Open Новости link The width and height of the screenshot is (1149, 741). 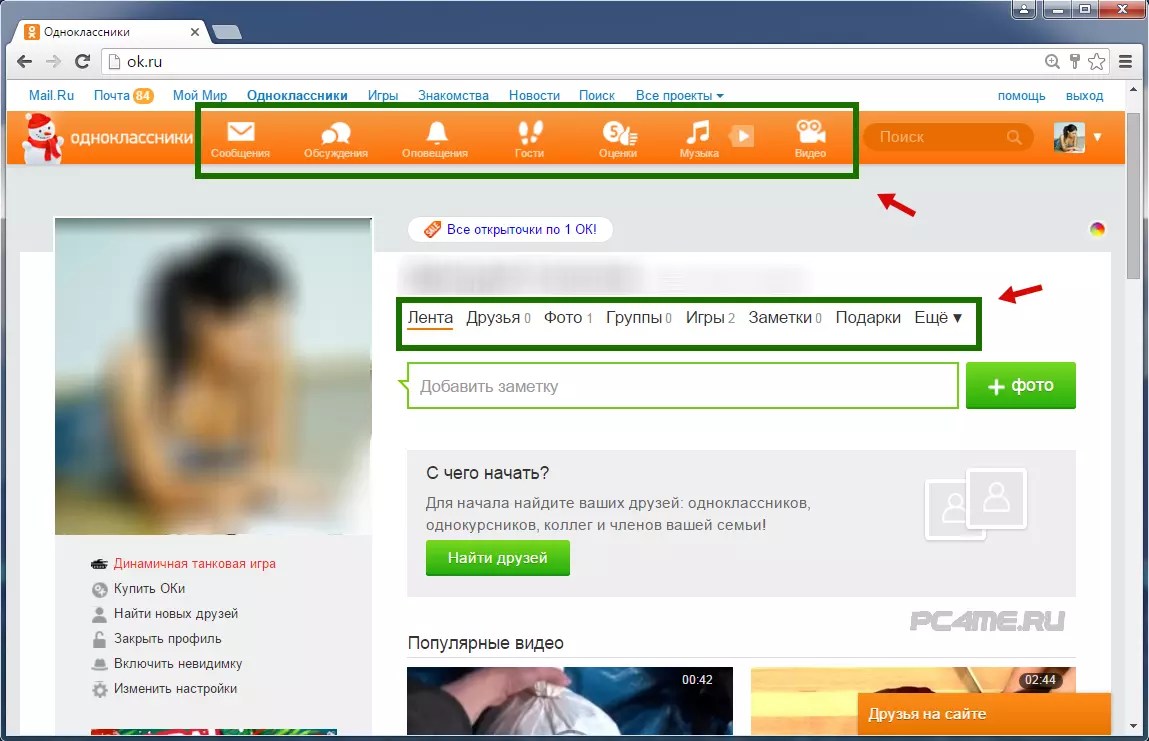coord(534,95)
